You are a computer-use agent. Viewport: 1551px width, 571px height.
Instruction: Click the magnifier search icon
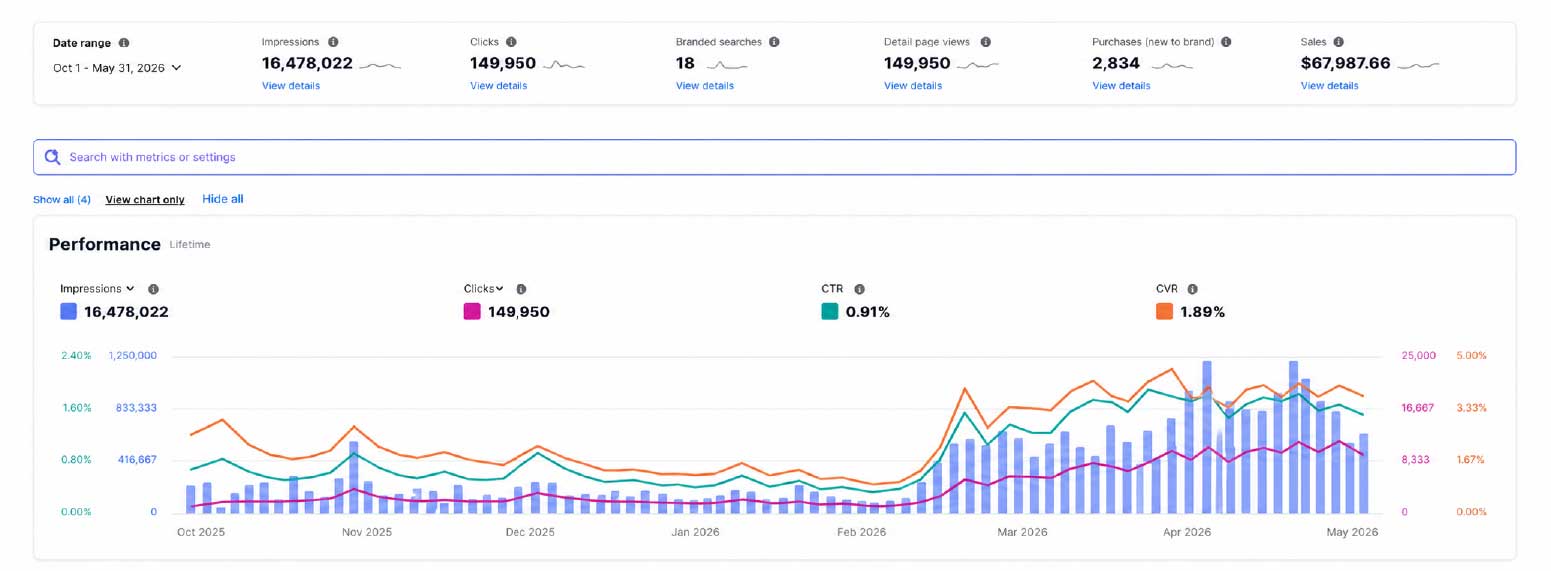pyautogui.click(x=52, y=157)
